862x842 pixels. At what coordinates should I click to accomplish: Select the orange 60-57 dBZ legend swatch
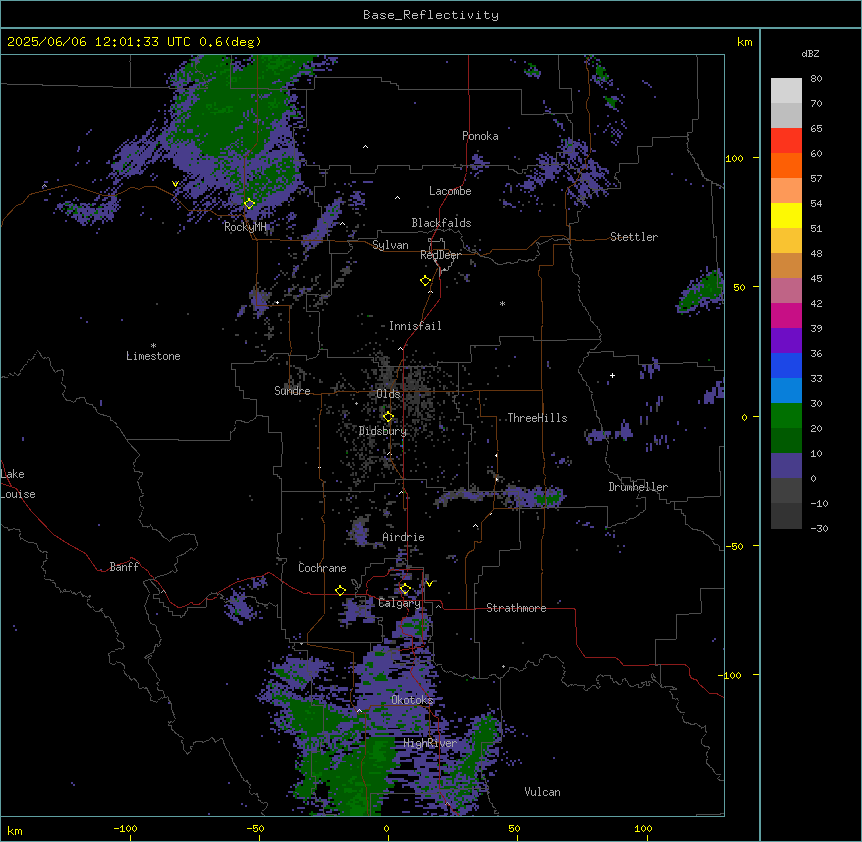click(786, 165)
